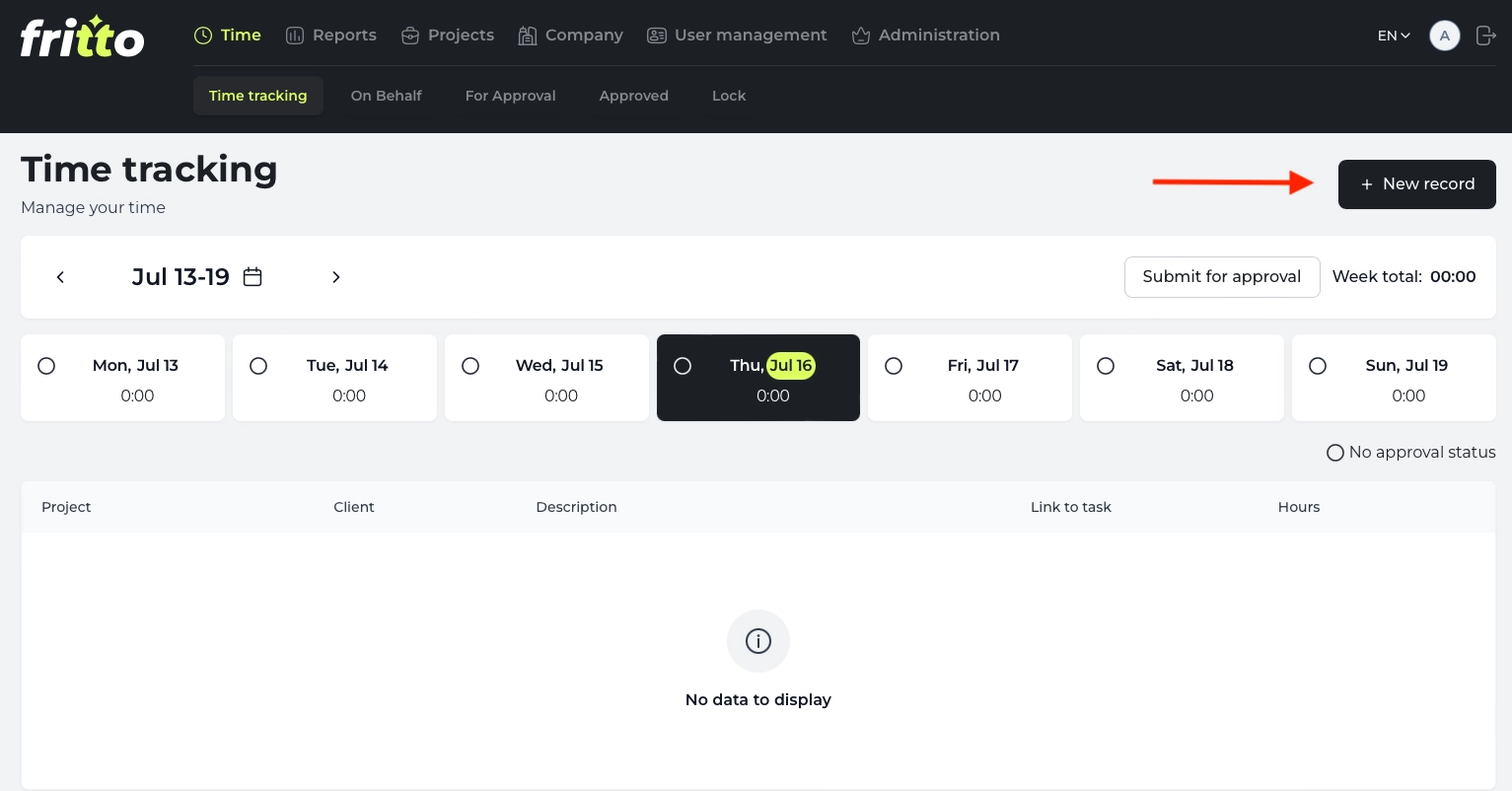Viewport: 1512px width, 791px height.
Task: Click Submit for approval
Action: click(x=1222, y=277)
